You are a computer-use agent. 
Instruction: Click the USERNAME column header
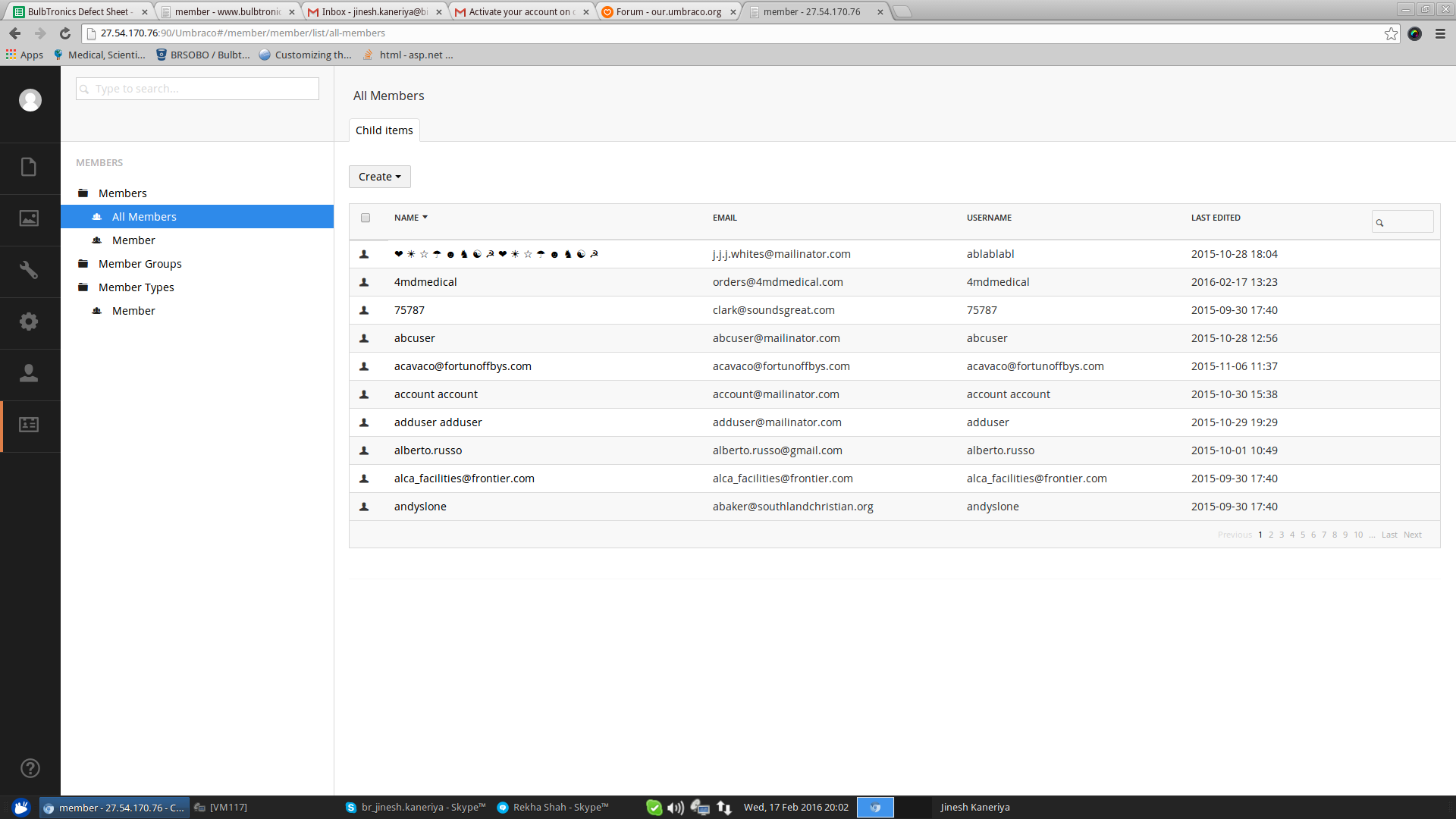tap(989, 218)
